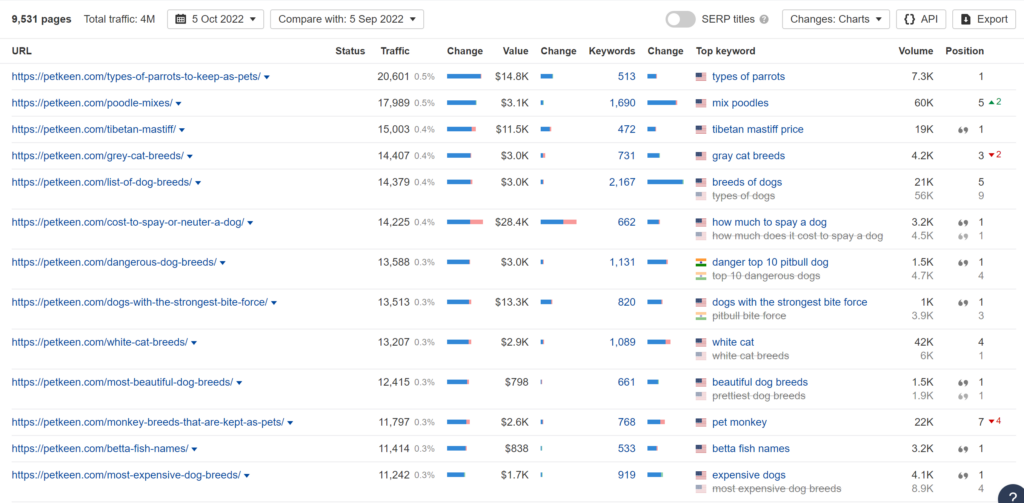Open the pet monkey keyword link
1024x503 pixels.
click(x=739, y=422)
